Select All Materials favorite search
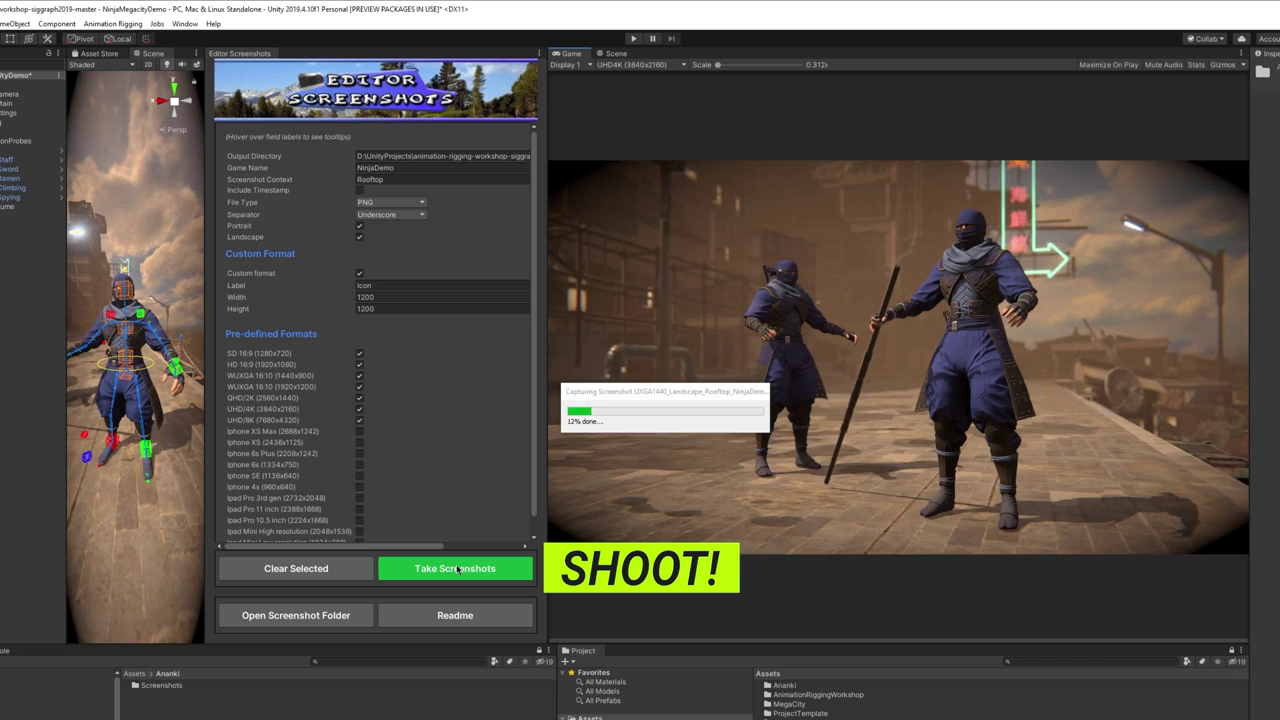The height and width of the screenshot is (720, 1280). click(x=604, y=682)
